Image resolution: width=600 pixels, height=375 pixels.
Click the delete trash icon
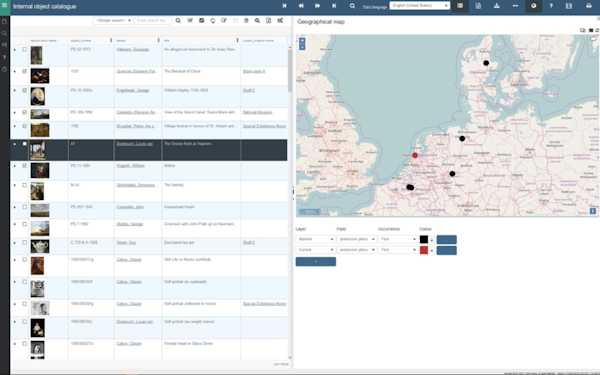(246, 20)
